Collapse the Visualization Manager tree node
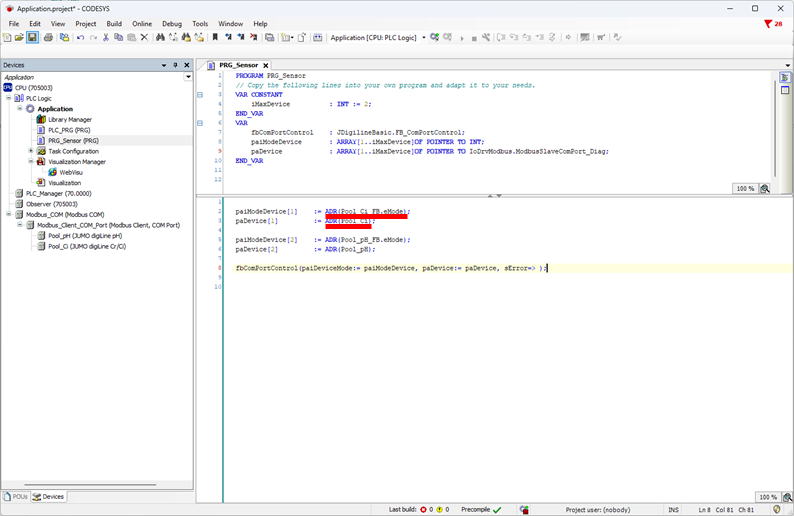794x516 pixels. [x=31, y=162]
